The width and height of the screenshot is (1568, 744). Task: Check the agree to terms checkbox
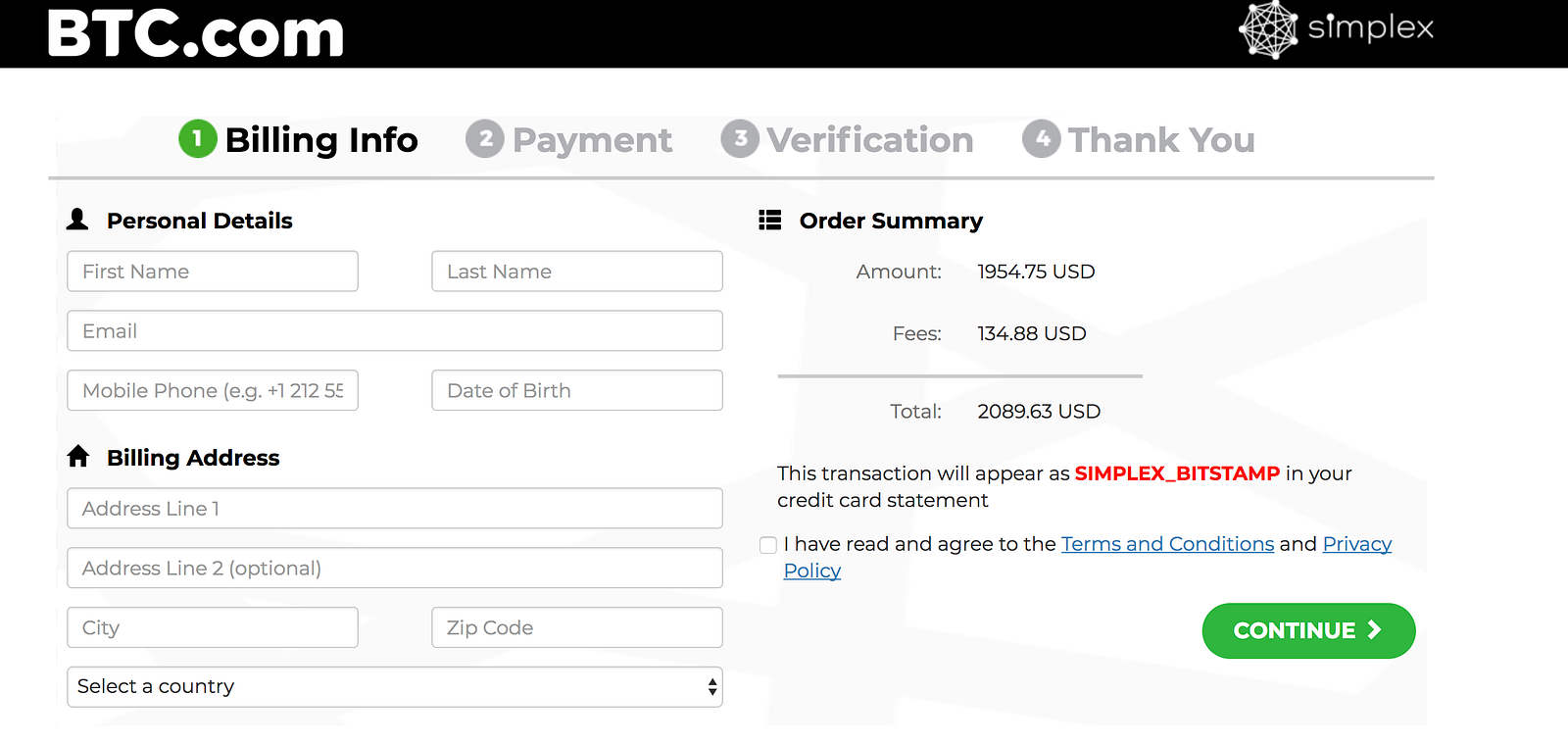point(768,545)
